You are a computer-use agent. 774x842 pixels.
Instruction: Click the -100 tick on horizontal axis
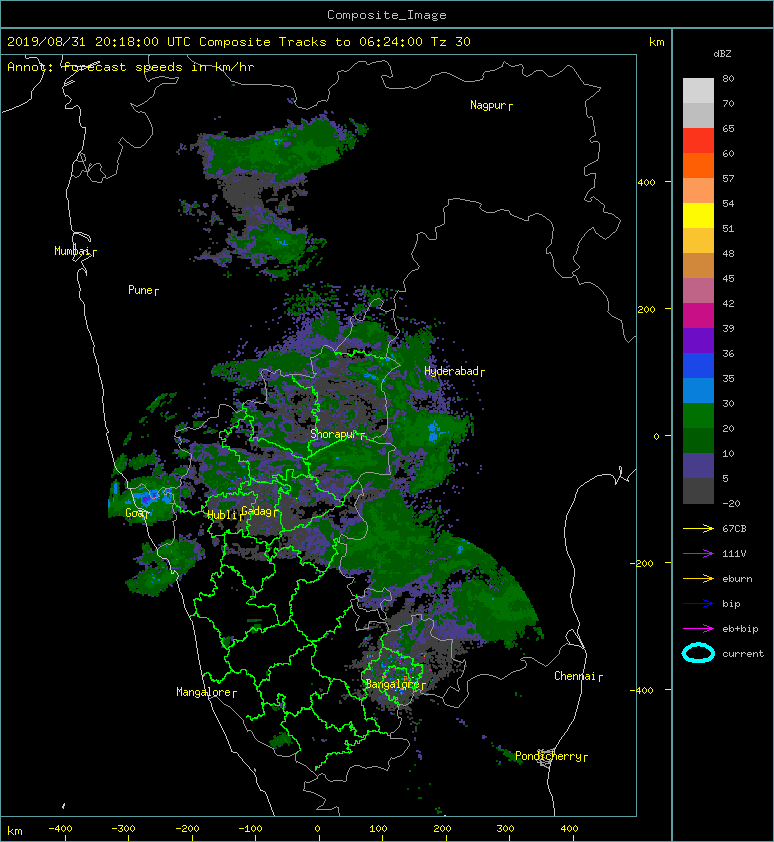click(251, 829)
